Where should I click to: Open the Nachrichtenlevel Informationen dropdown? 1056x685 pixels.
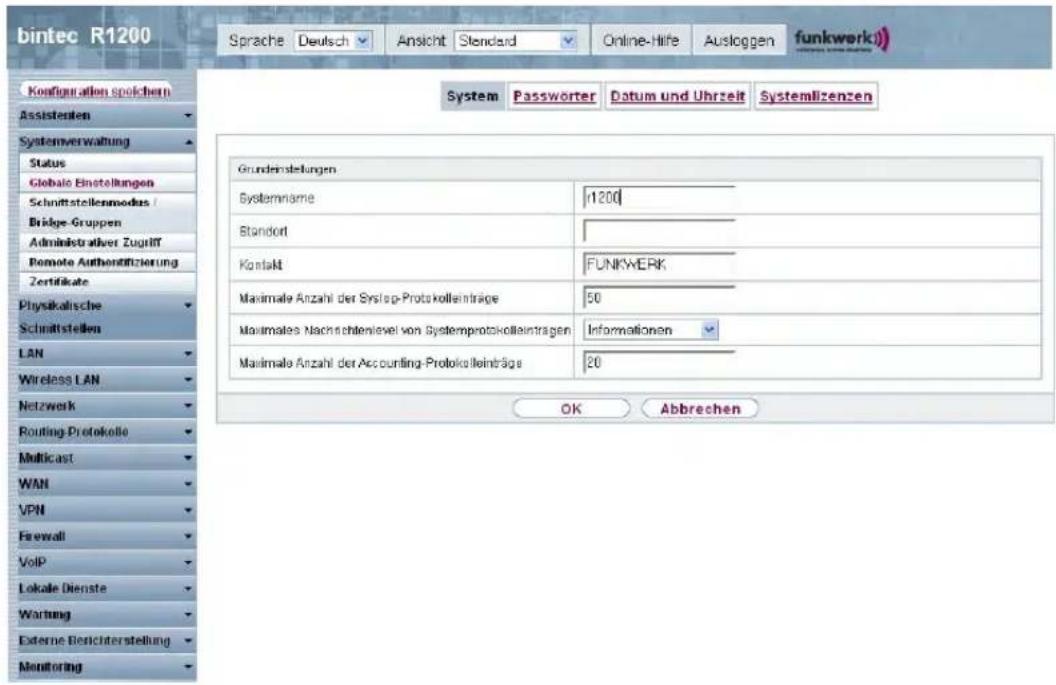651,330
